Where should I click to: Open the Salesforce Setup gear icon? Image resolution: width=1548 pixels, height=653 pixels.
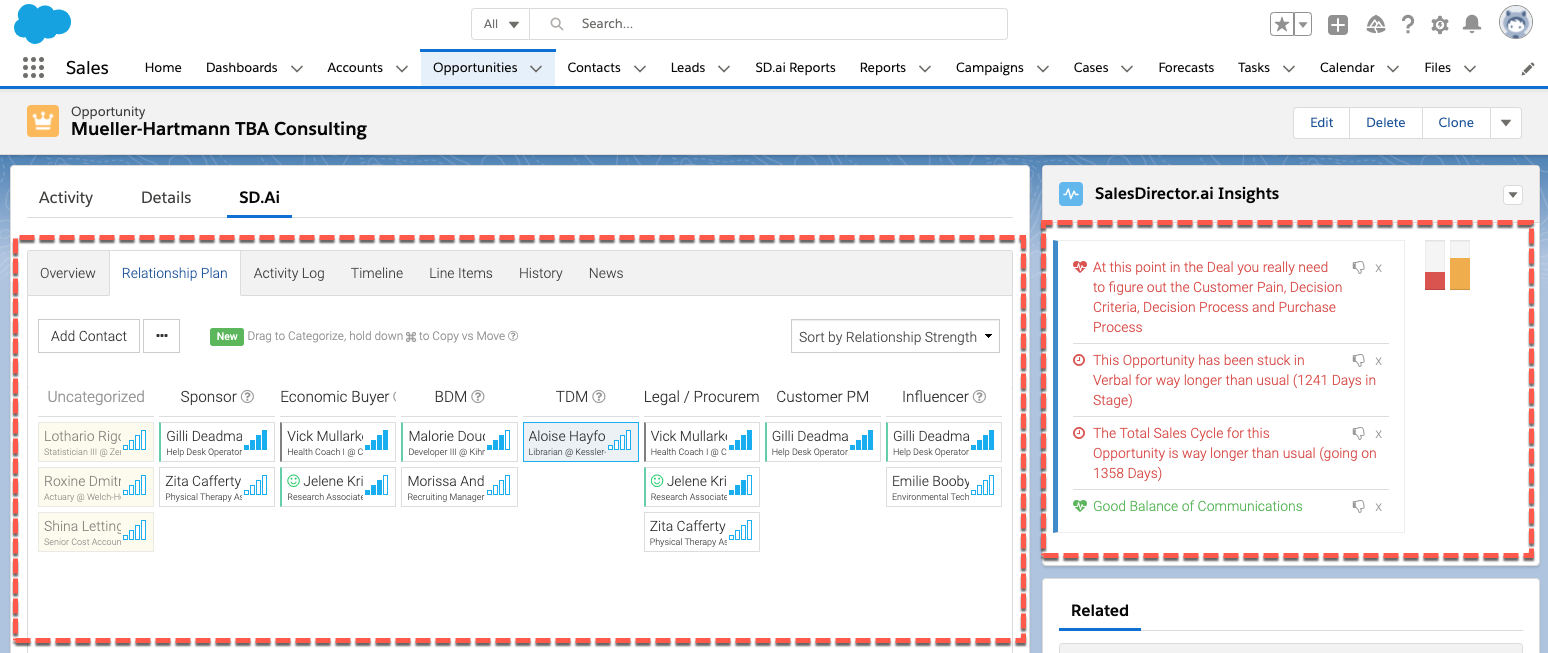click(1440, 23)
